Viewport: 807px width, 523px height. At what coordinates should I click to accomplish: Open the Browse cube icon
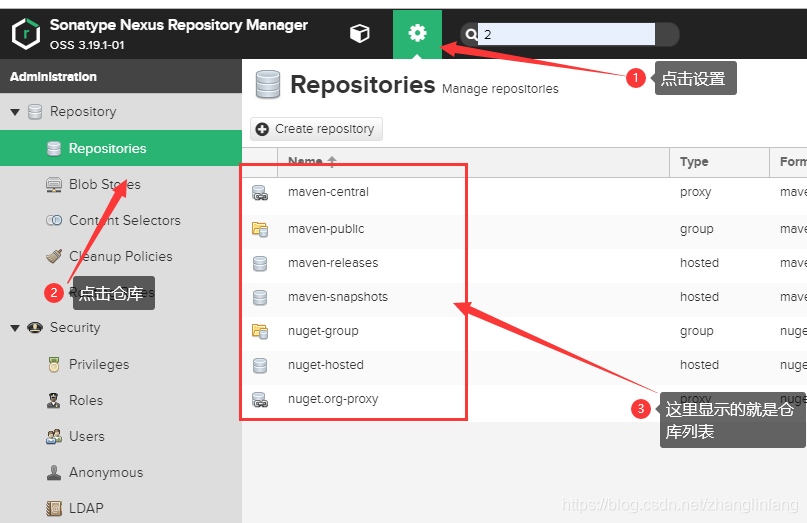point(360,34)
